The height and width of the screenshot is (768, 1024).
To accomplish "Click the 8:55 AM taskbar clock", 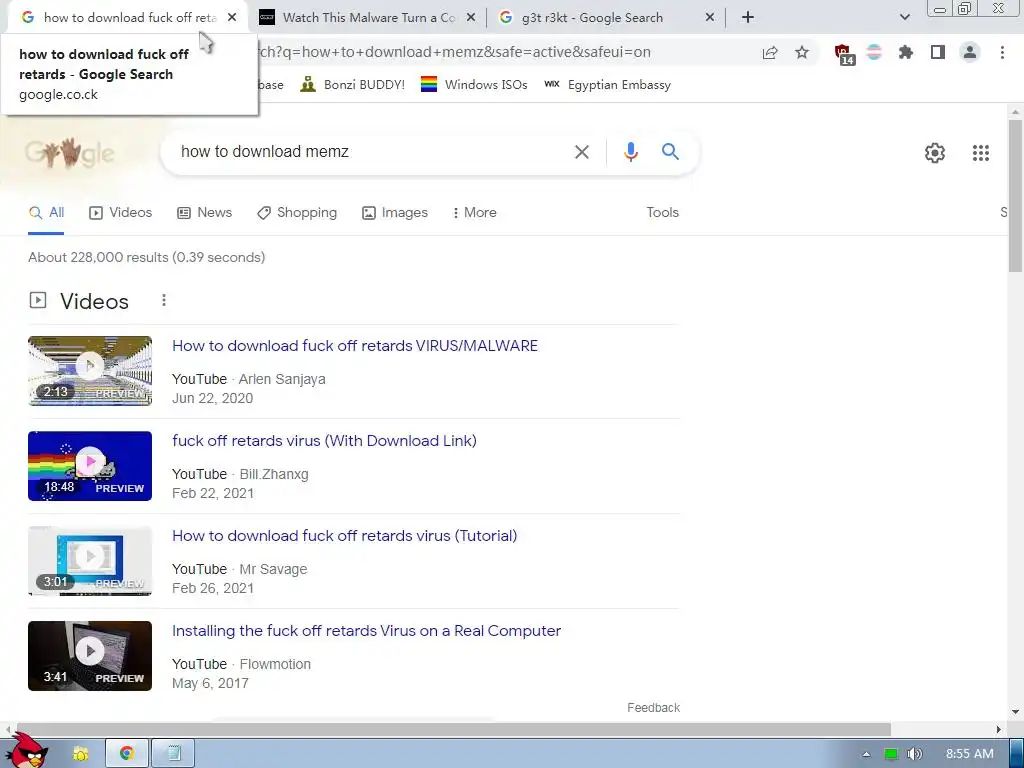I will tap(969, 754).
